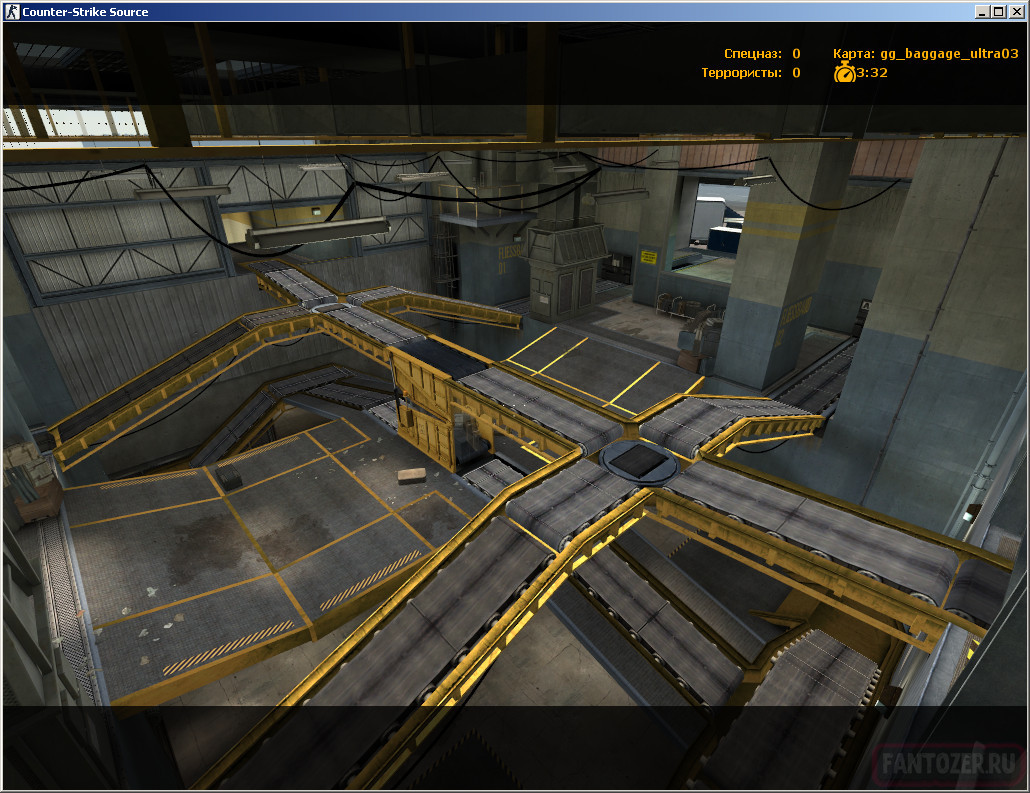Screen dimensions: 1030x793
Task: Click the stopwatch timer icon in the HUD
Action: [x=843, y=71]
